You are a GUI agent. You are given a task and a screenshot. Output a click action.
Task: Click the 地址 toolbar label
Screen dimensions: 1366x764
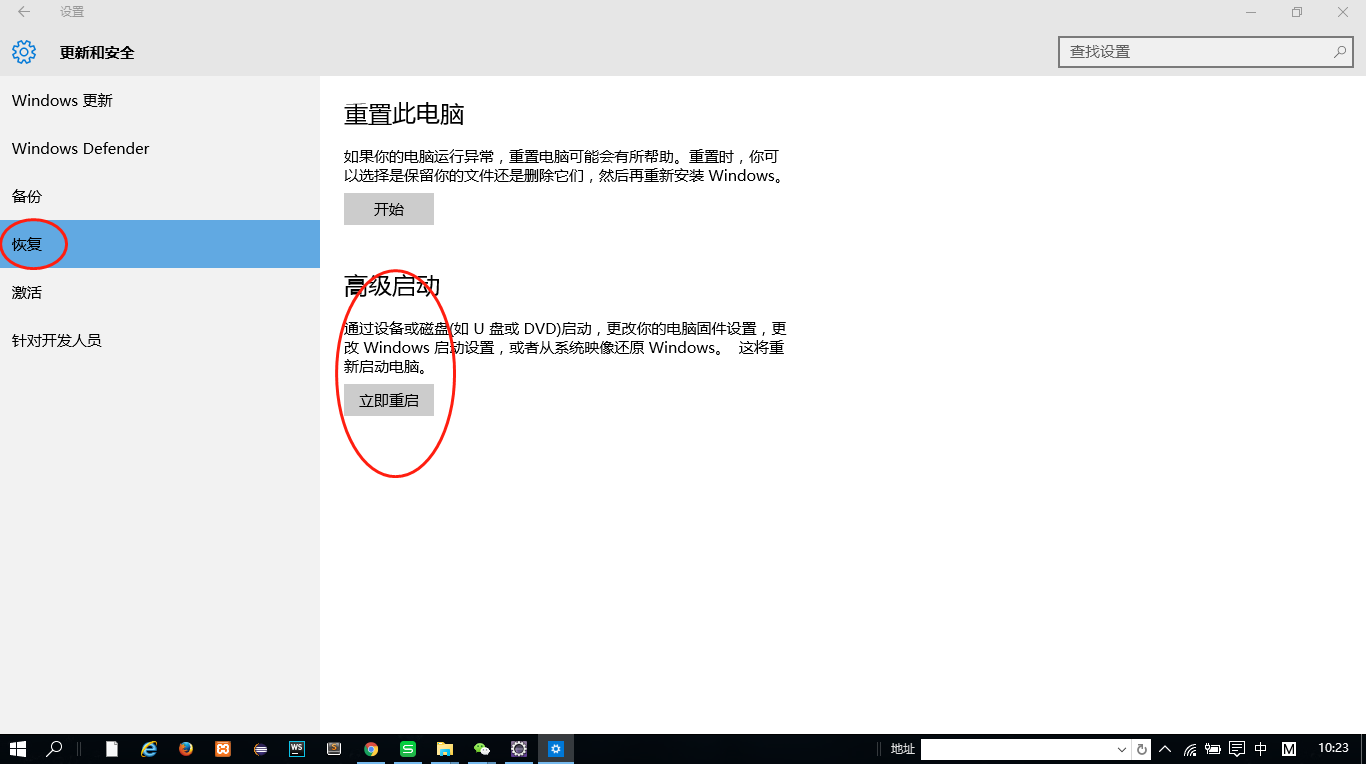(903, 749)
